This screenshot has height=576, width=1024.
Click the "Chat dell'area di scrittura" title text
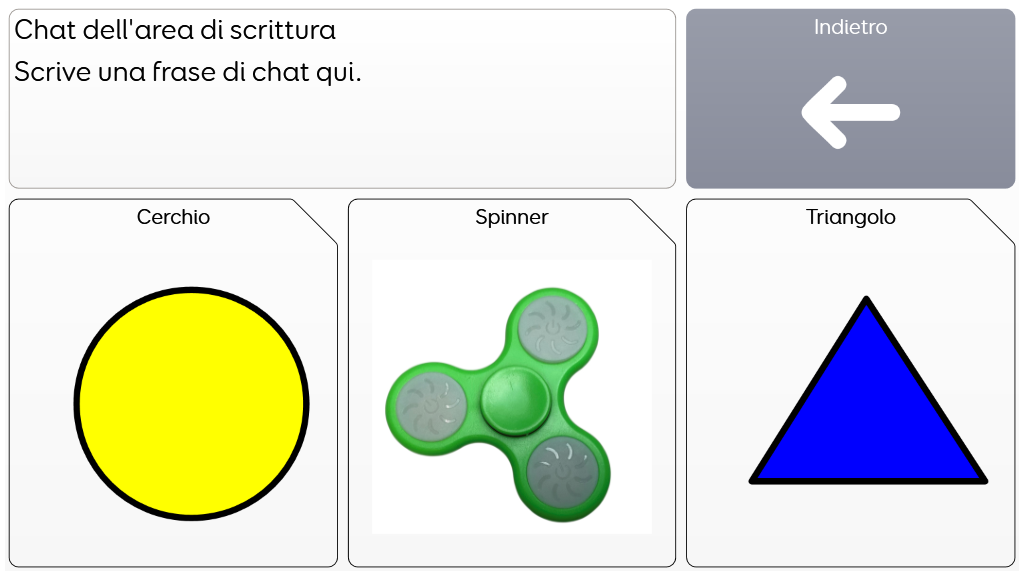coord(175,30)
